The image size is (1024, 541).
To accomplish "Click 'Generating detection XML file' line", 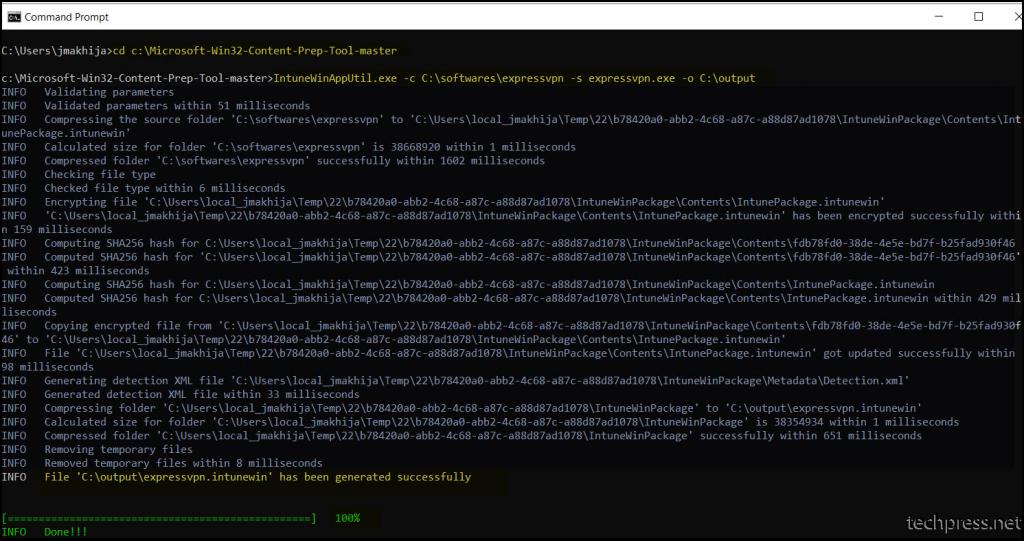I will tap(455, 380).
